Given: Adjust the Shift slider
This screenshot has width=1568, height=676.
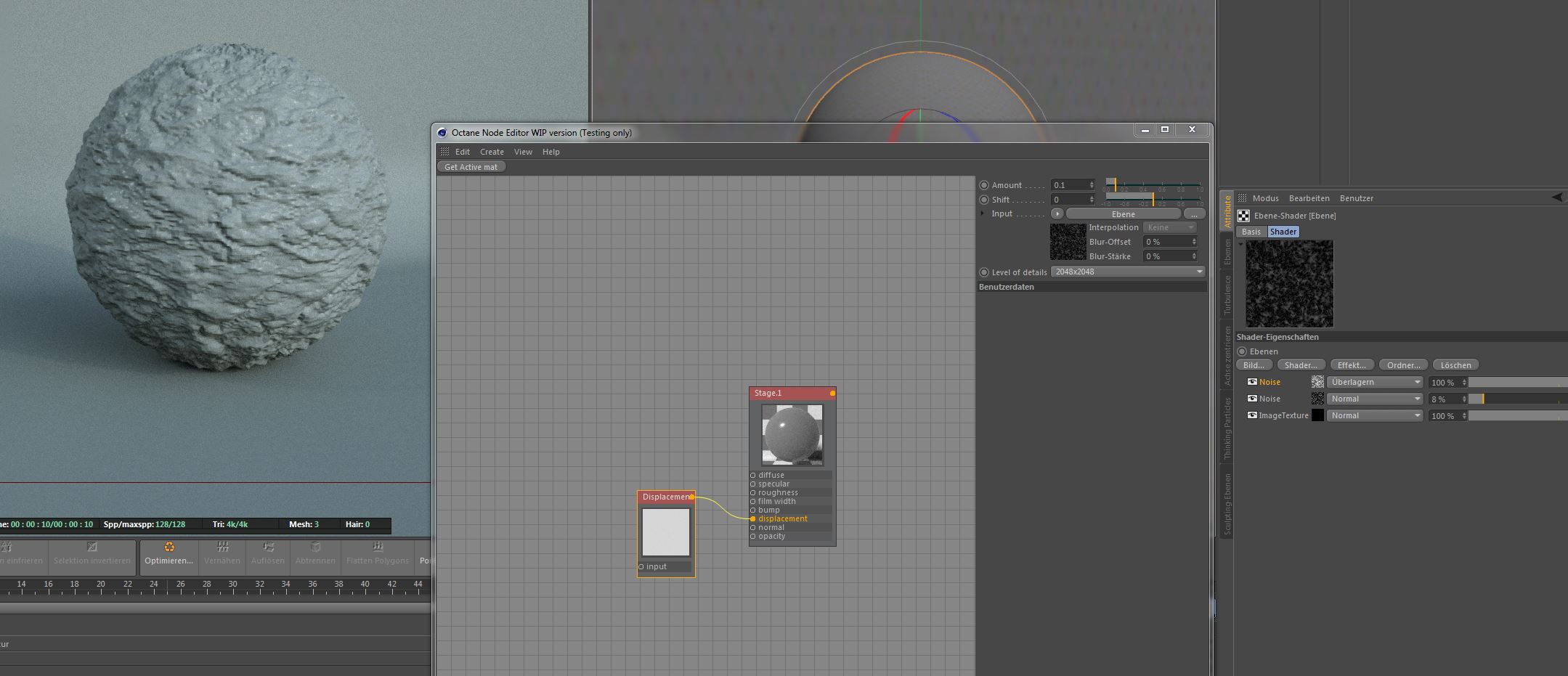Looking at the screenshot, I should click(x=1153, y=200).
